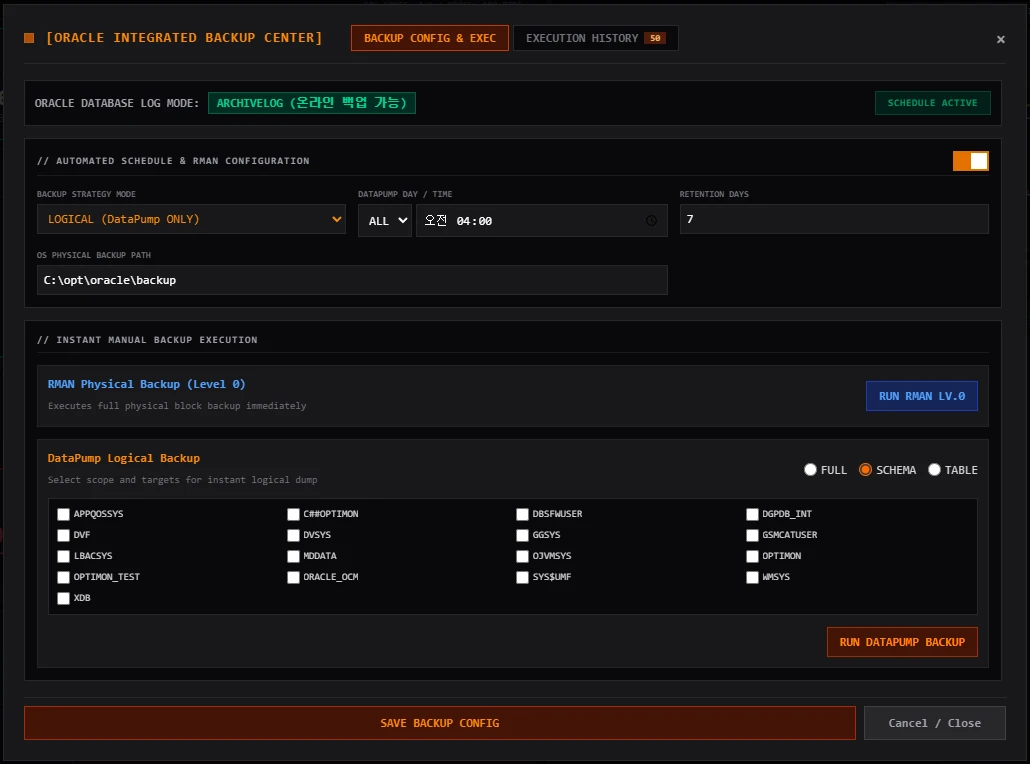Click '// AUTOMATED SCHEDULE & RMAN CONFIGURATION' header
The image size is (1030, 764).
coord(173,161)
